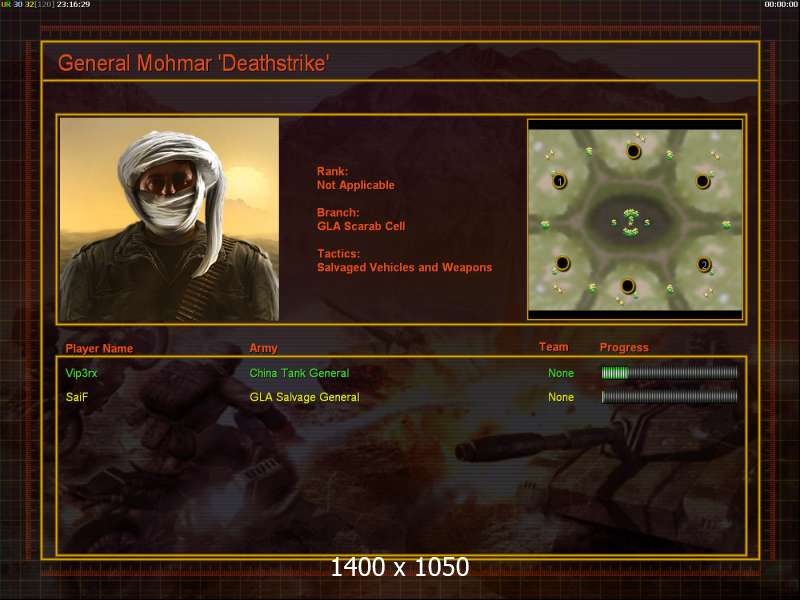Pick the unnumbered start slot right of marker 1

[703, 181]
